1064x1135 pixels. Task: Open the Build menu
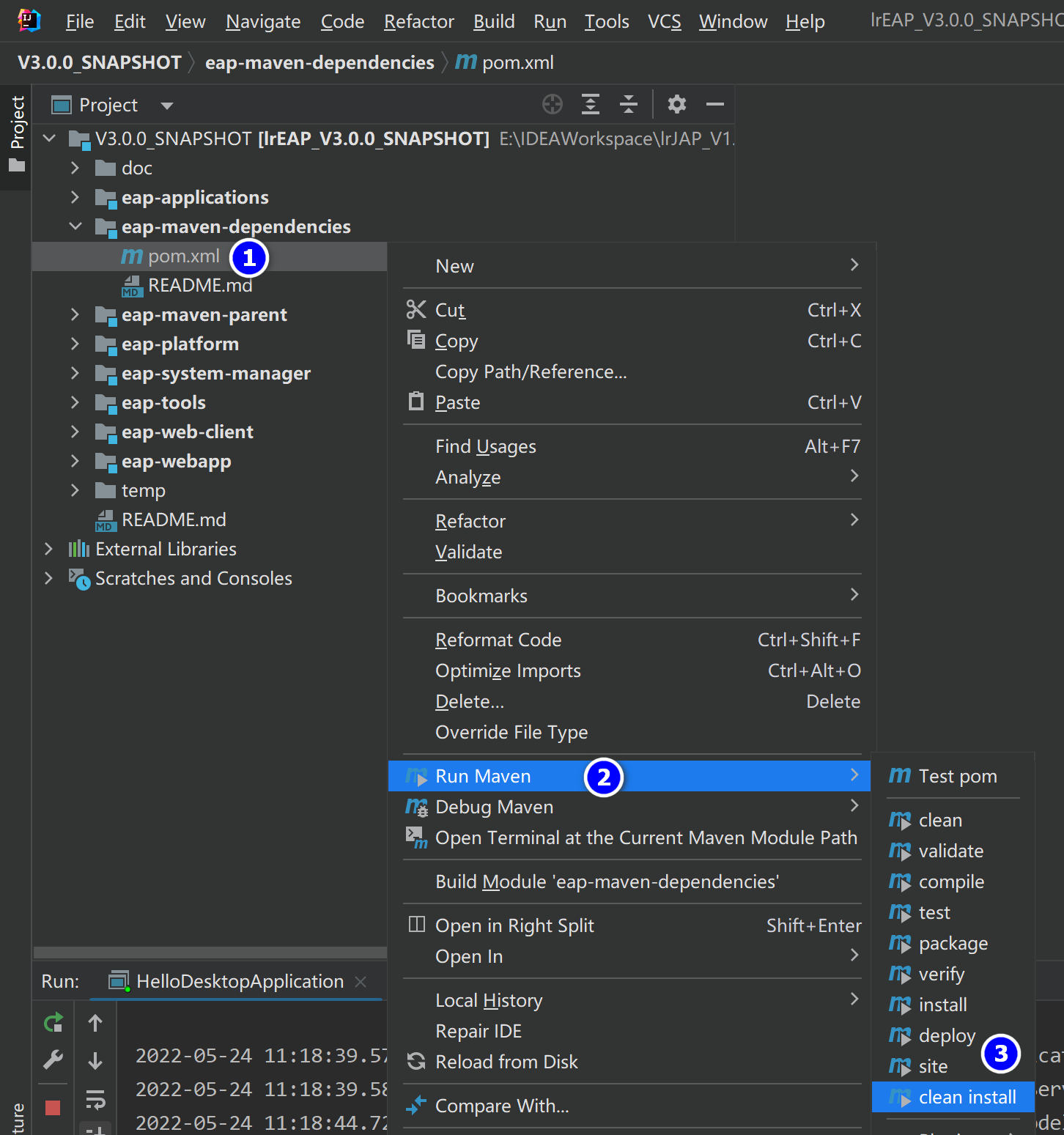click(x=494, y=21)
